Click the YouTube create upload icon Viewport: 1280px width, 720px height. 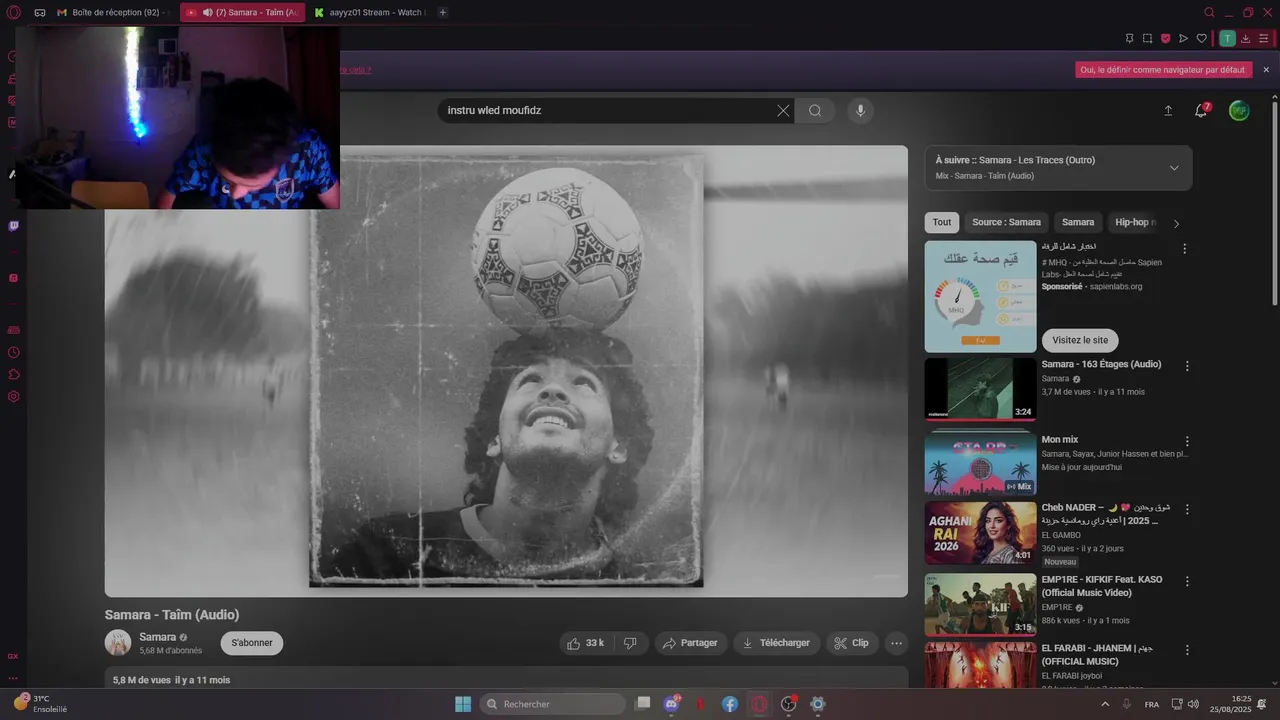(x=1168, y=111)
